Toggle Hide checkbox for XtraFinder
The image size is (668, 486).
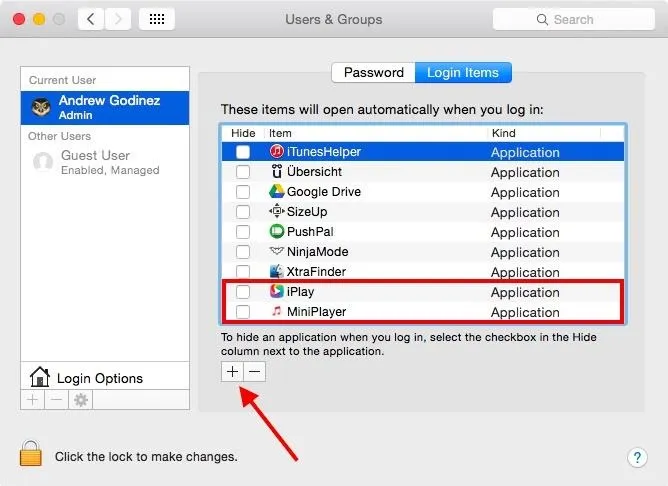(243, 272)
